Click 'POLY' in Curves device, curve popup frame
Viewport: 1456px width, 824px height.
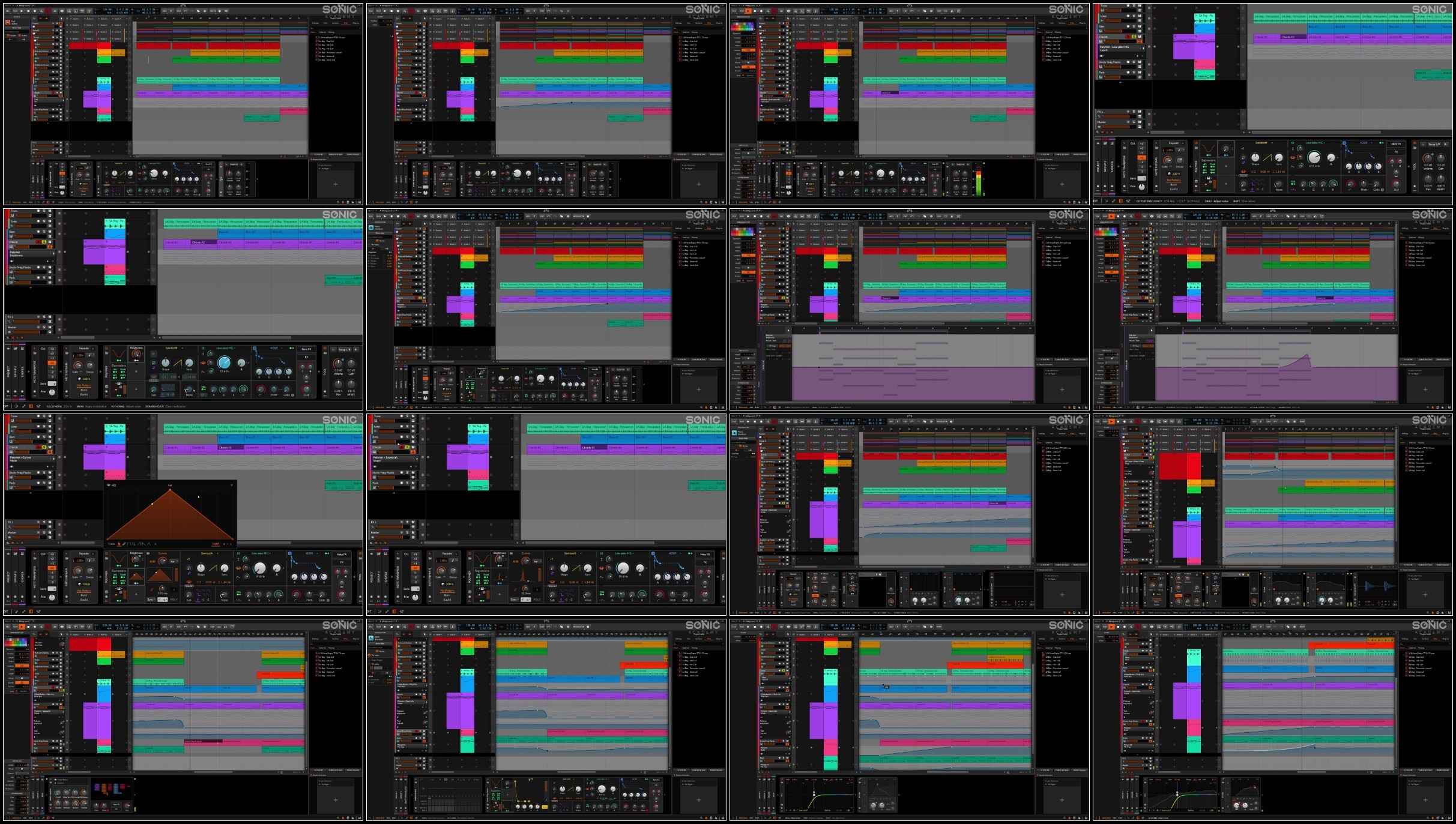pyautogui.click(x=174, y=600)
